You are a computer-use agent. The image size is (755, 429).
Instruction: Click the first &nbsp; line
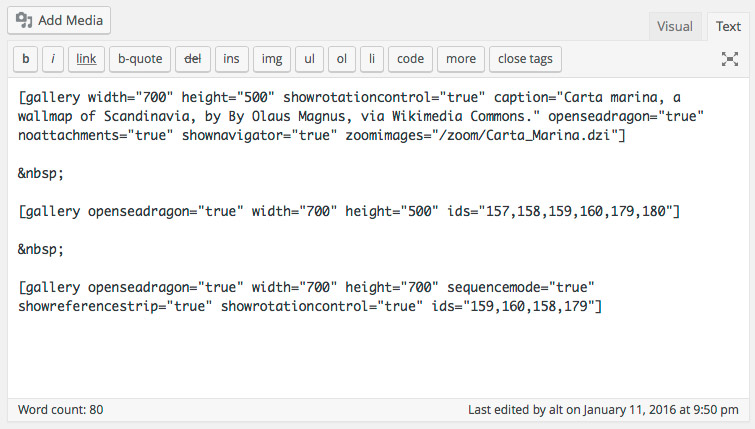(x=41, y=173)
